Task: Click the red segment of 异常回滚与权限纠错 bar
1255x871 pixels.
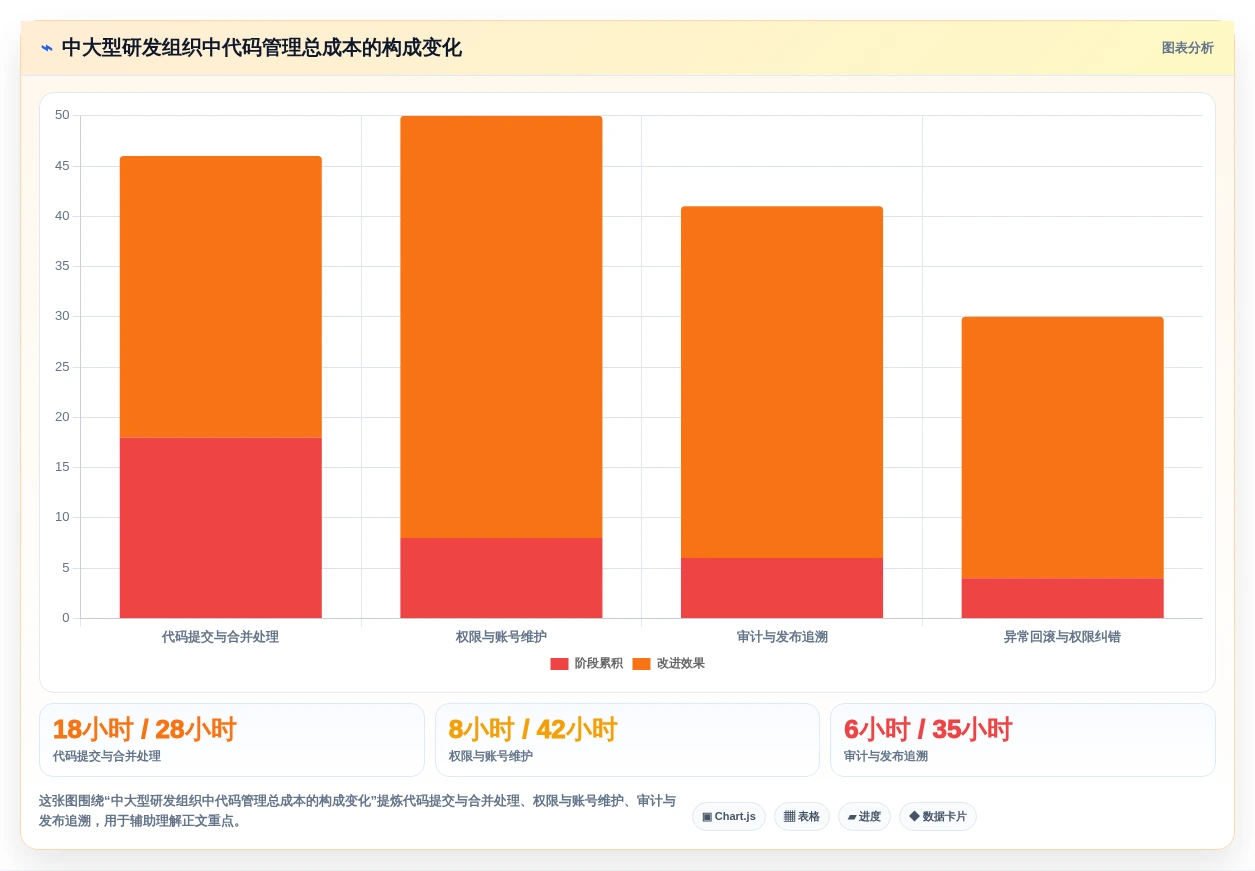Action: pyautogui.click(x=1063, y=598)
